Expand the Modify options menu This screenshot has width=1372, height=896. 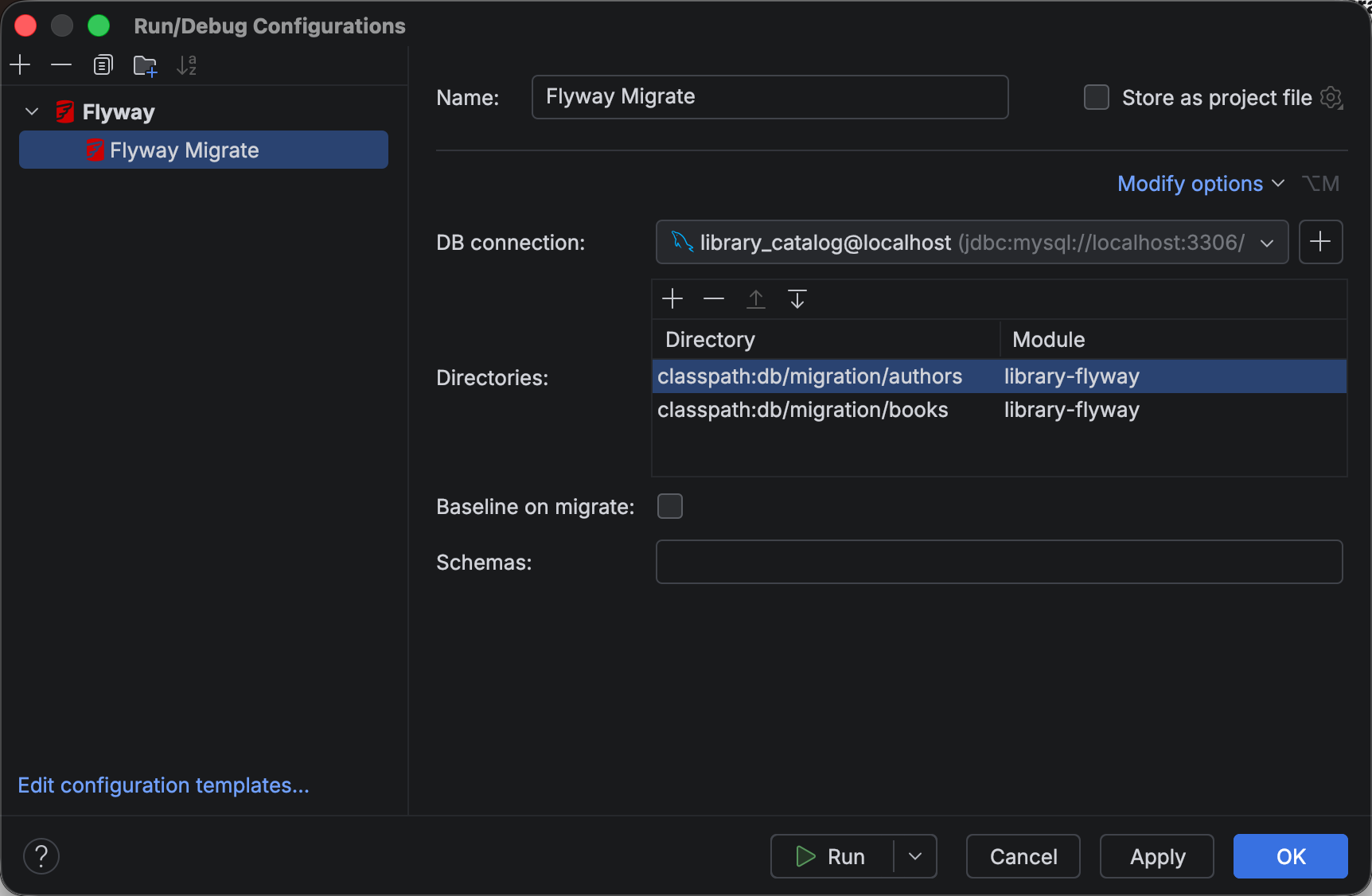click(x=1200, y=184)
